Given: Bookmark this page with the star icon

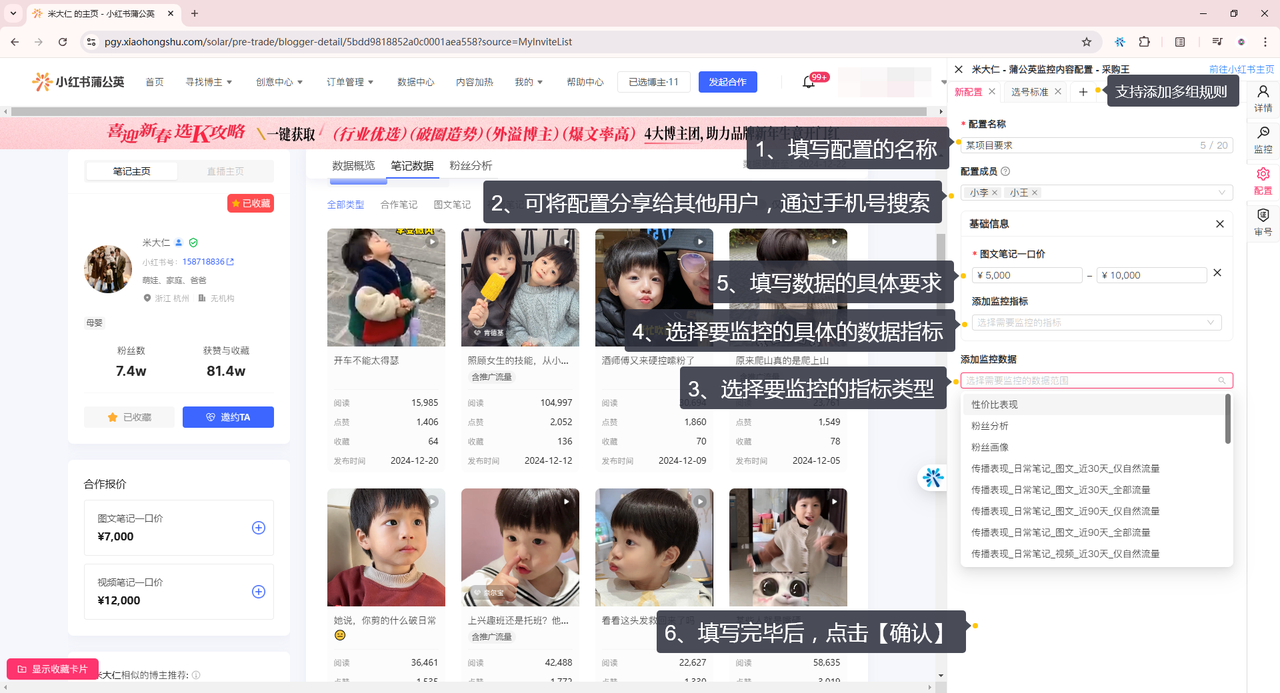Looking at the screenshot, I should (1086, 42).
